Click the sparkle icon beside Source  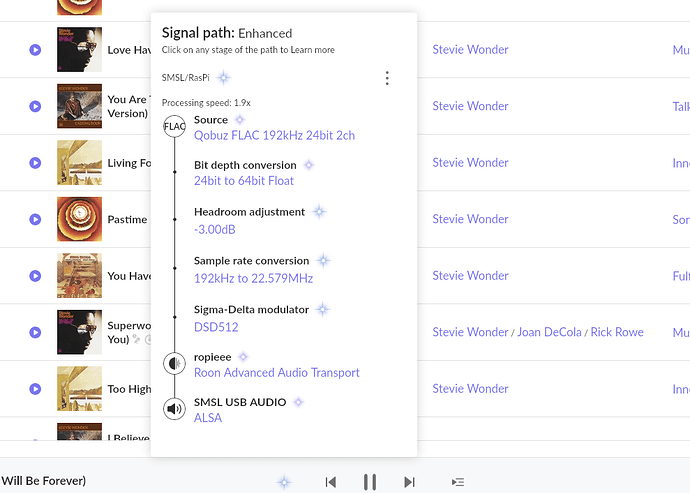[239, 119]
